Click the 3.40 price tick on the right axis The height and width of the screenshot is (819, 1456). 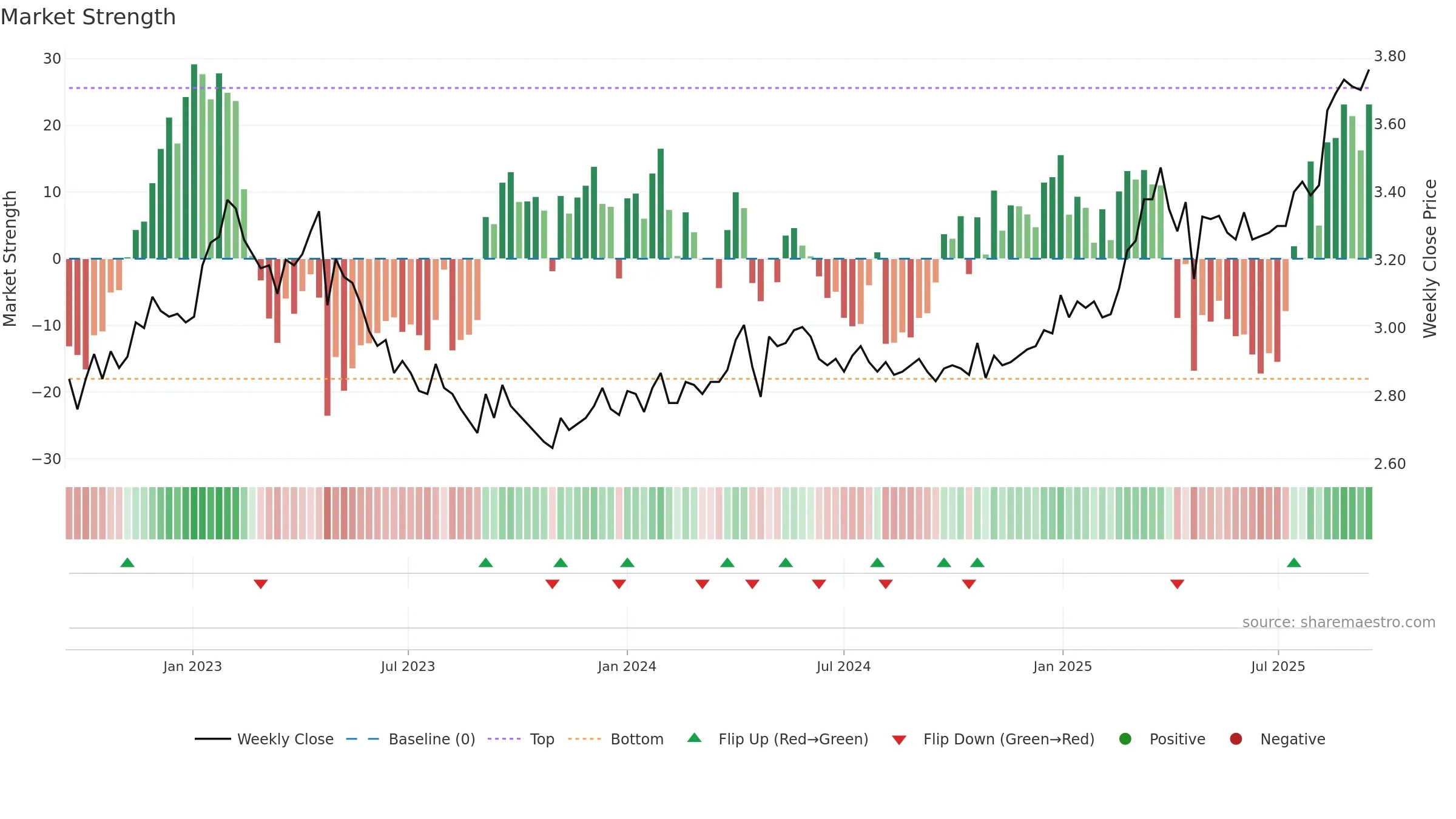coord(1390,192)
